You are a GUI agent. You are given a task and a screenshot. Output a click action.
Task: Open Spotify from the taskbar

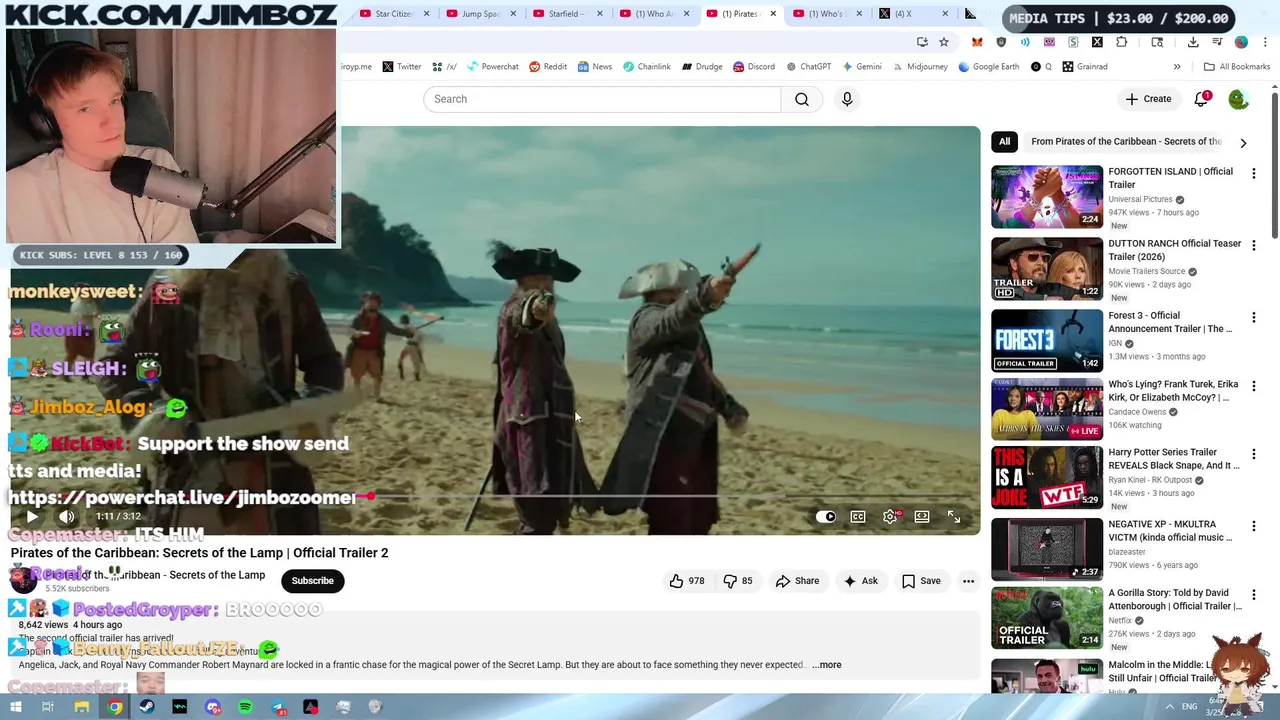(245, 707)
